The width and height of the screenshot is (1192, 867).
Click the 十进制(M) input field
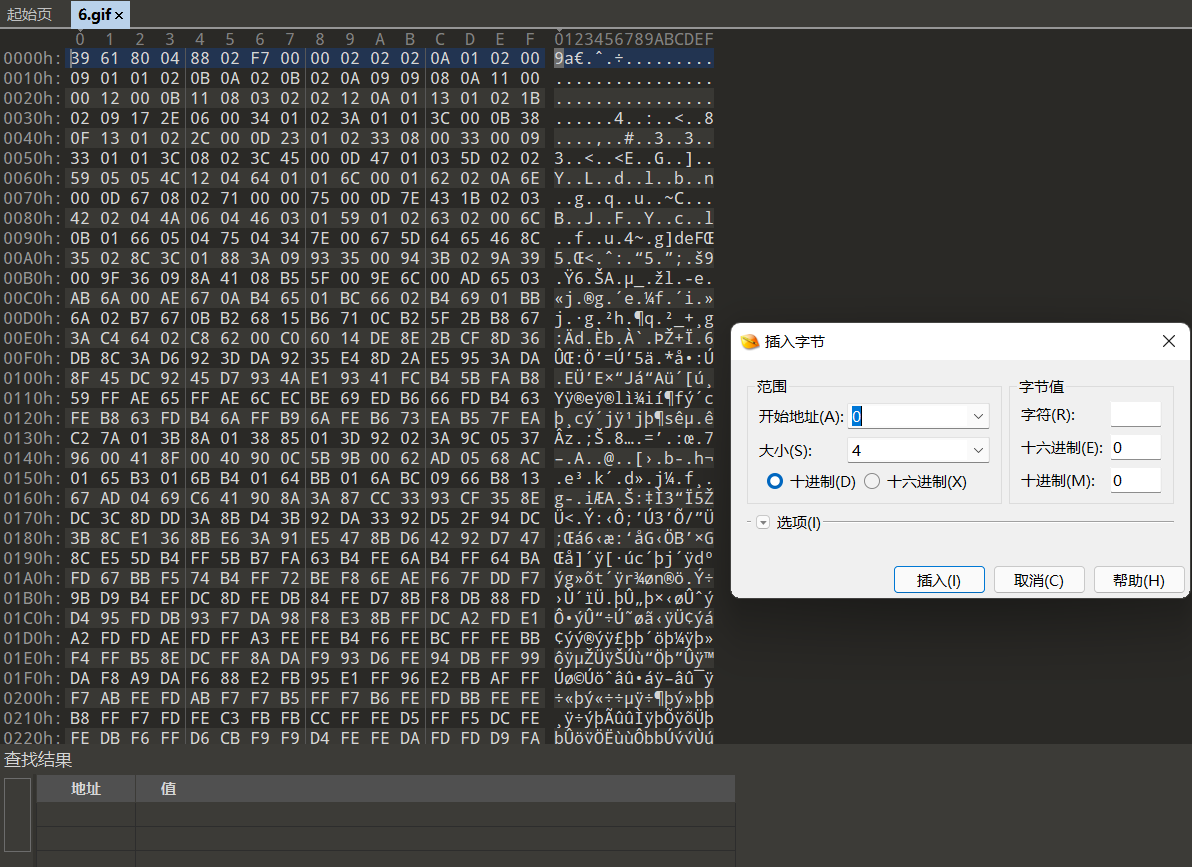pos(1135,480)
